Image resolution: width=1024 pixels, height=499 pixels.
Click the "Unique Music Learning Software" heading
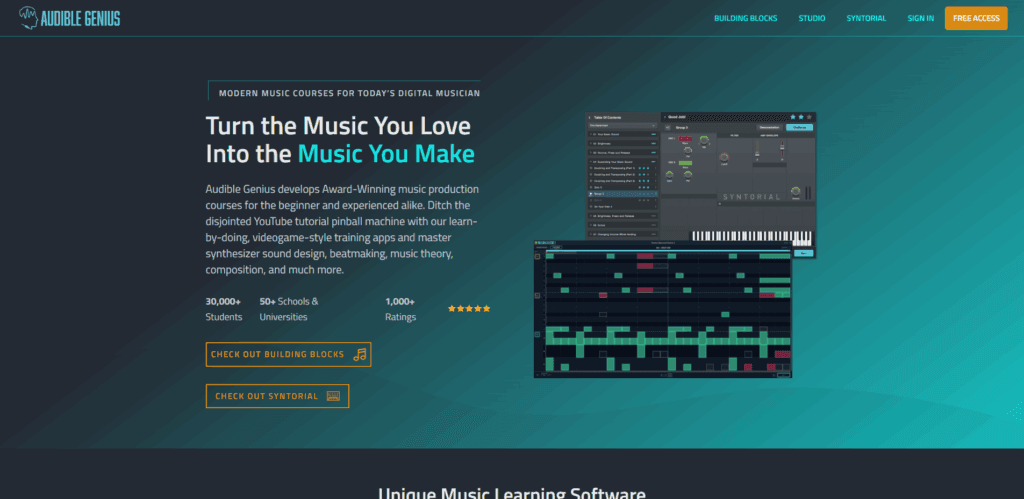[x=512, y=493]
